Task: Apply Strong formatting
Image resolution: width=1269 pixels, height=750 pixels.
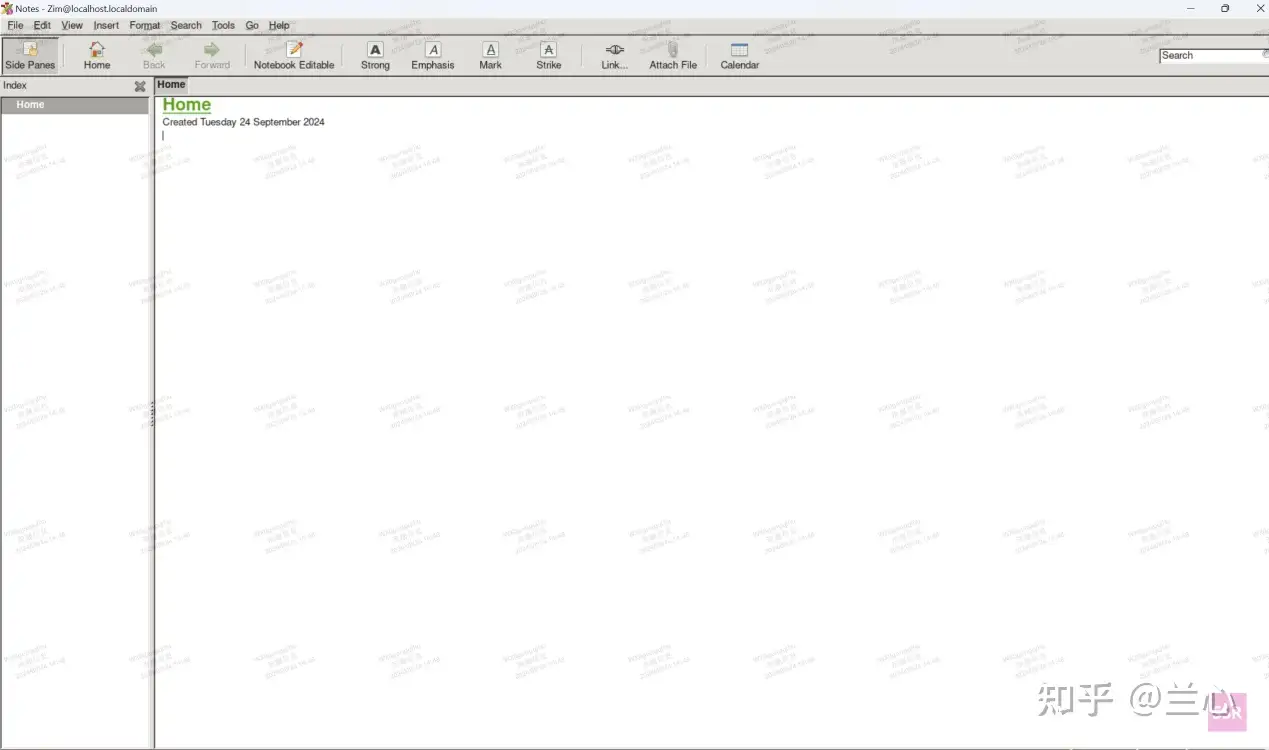Action: (375, 55)
